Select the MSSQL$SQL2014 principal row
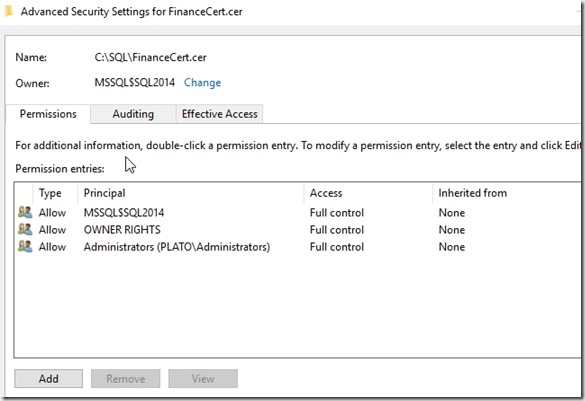The height and width of the screenshot is (401, 585). (x=297, y=213)
